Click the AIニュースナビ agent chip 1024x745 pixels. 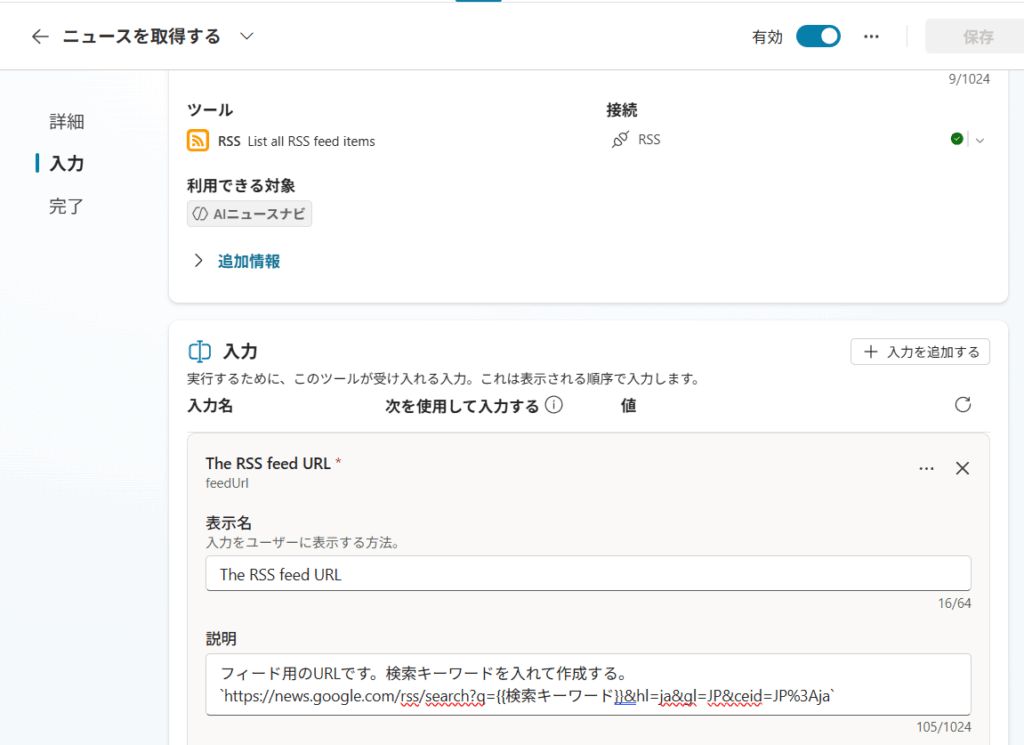pos(250,214)
